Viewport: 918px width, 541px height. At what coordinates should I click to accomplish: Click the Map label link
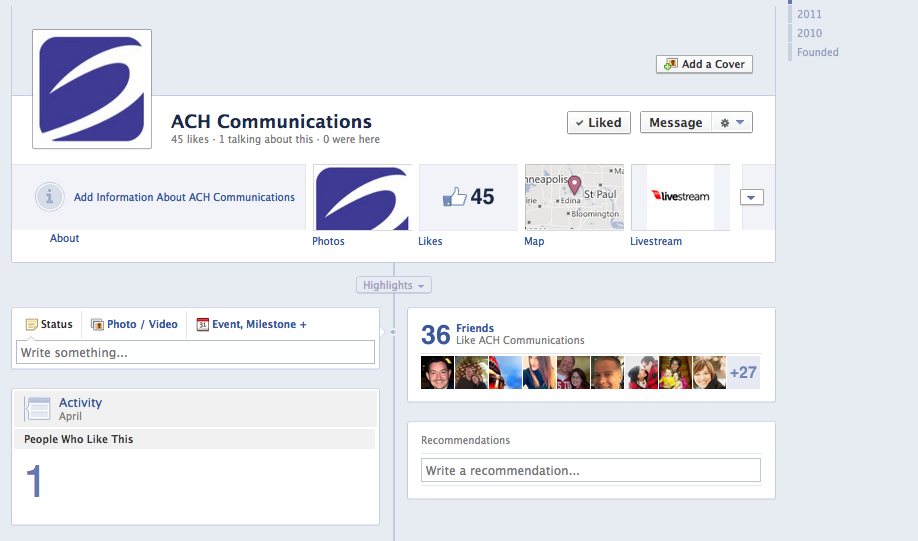click(x=534, y=241)
